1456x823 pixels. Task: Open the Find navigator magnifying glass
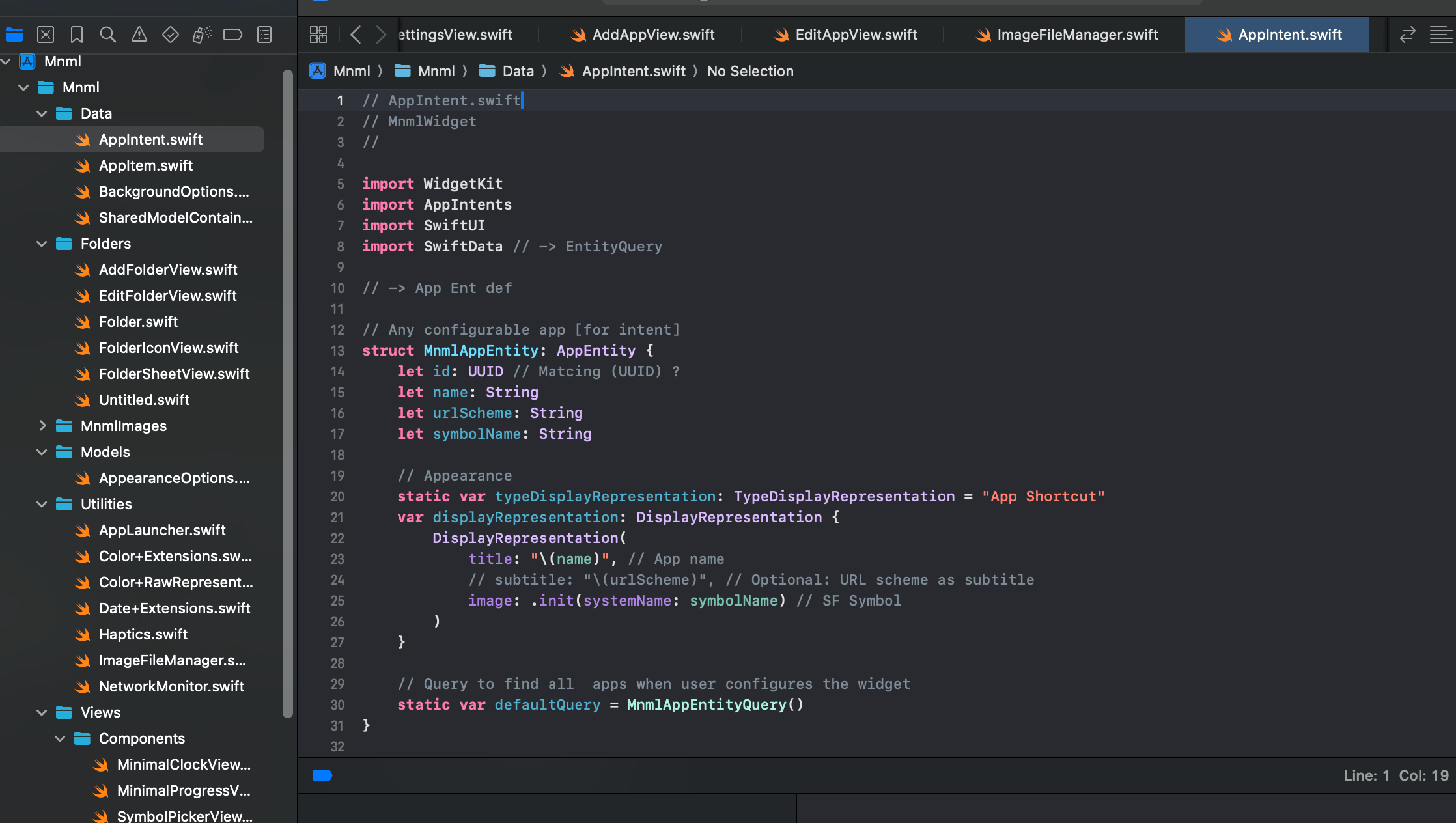(x=107, y=35)
